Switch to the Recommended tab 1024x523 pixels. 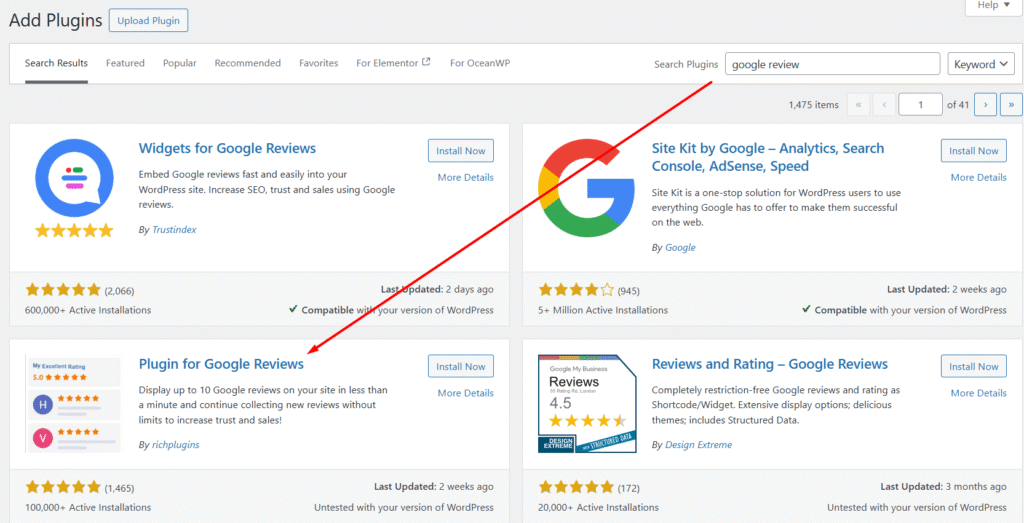(x=248, y=63)
